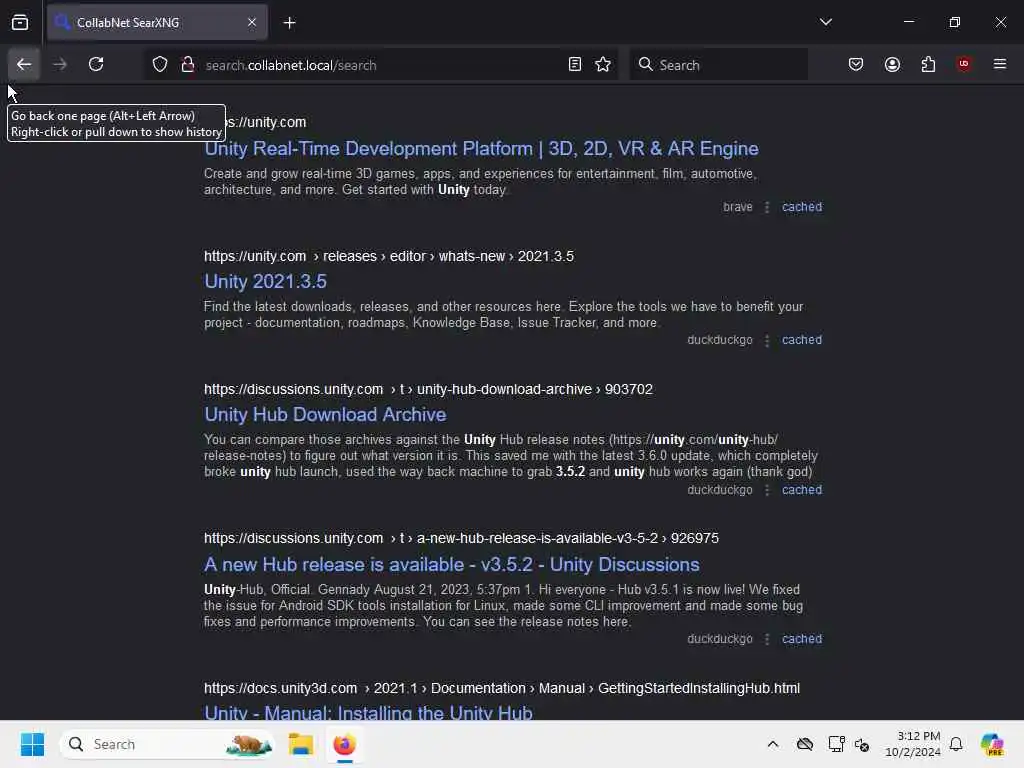Open the Firefox View icon
Image resolution: width=1024 pixels, height=768 pixels.
point(20,22)
